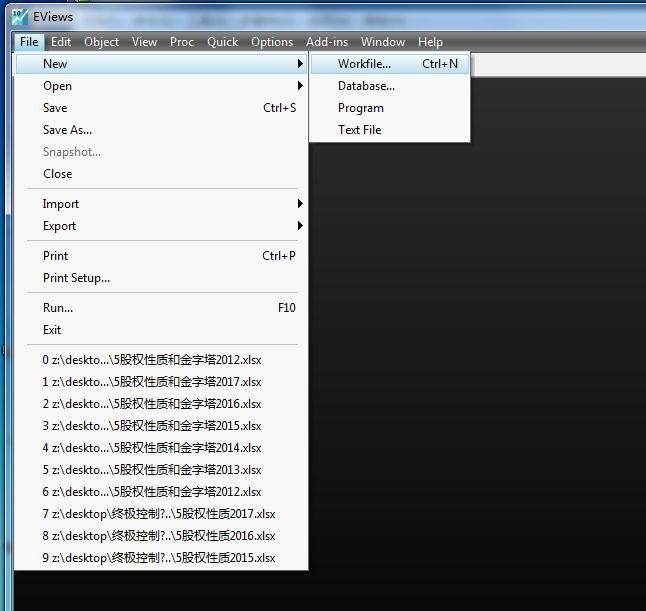Open the Add-ins menu
Viewport: 646px width, 611px height.
click(x=327, y=42)
